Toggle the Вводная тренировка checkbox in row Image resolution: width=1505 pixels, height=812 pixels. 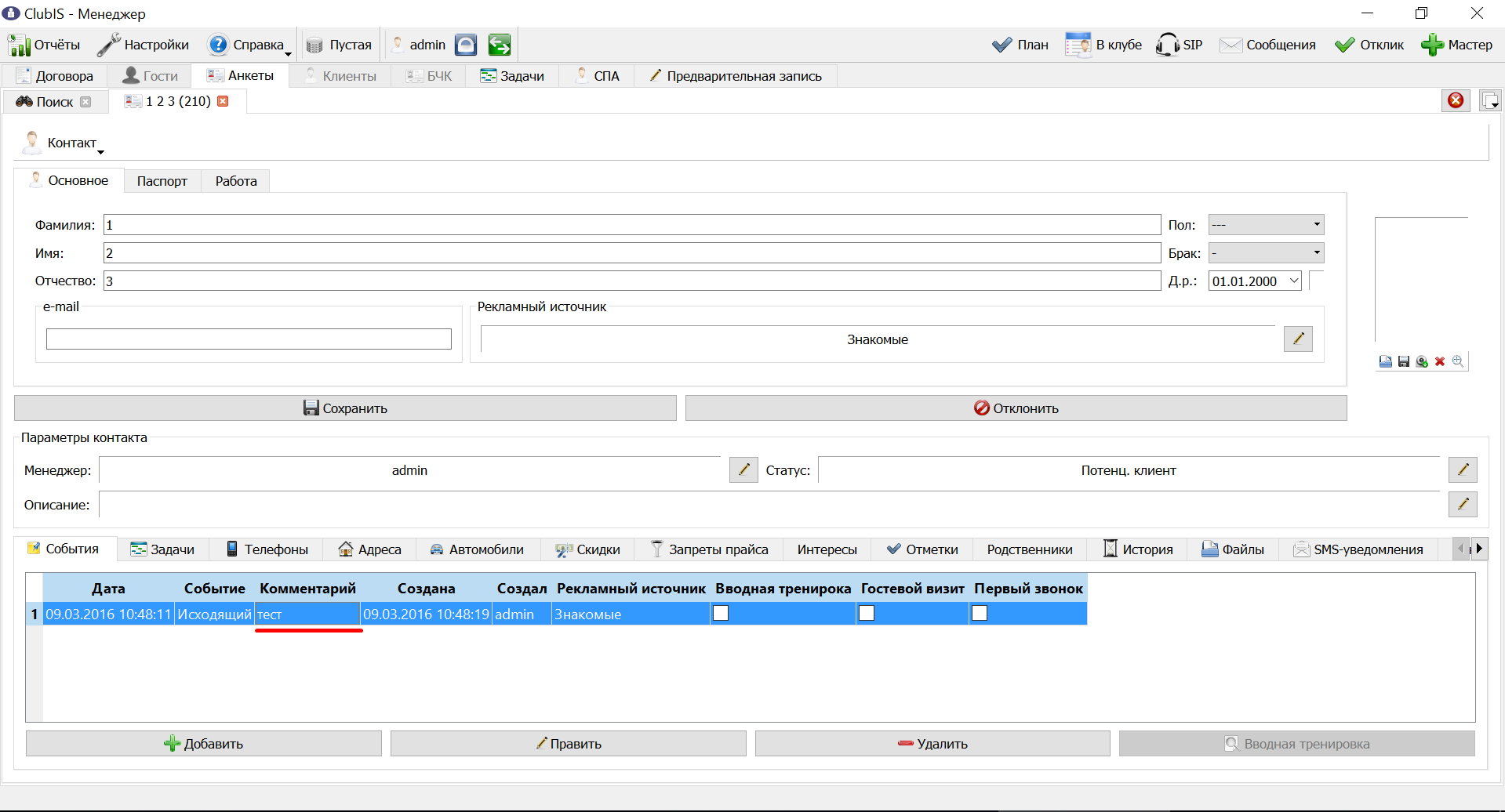721,613
